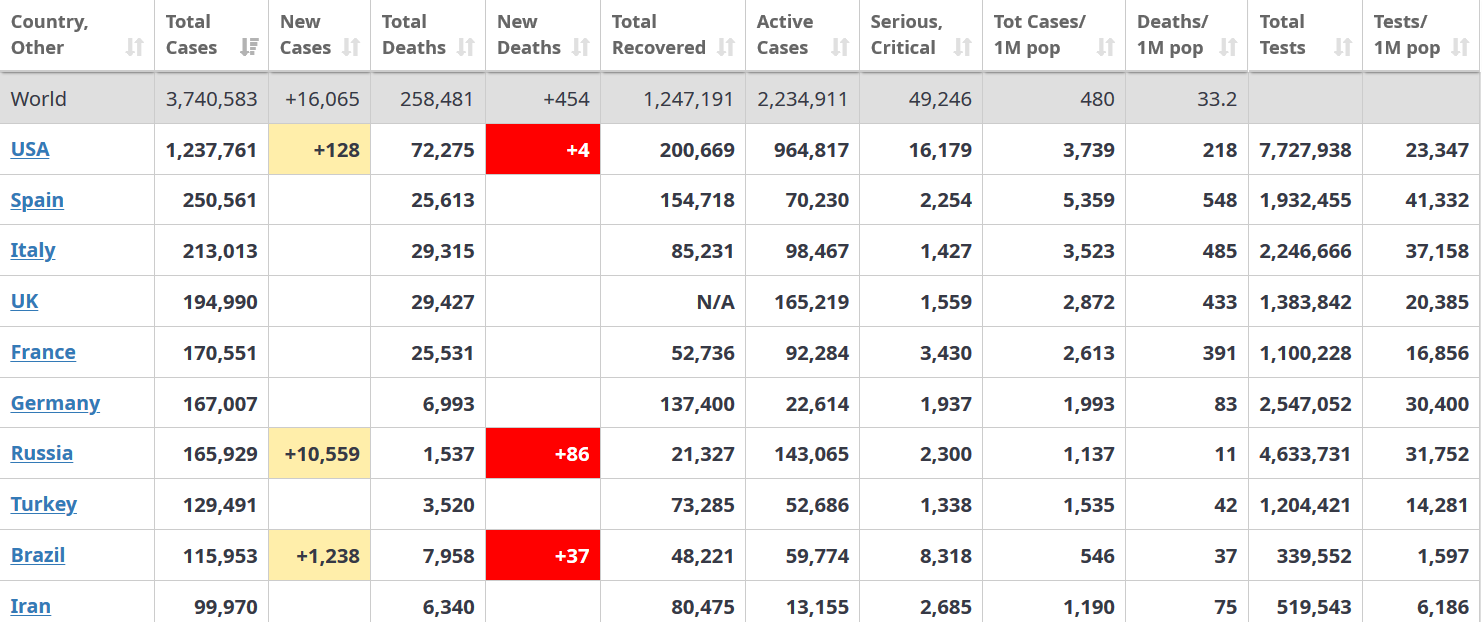Image resolution: width=1482 pixels, height=622 pixels.
Task: Click the 'World' row label
Action: pos(39,99)
